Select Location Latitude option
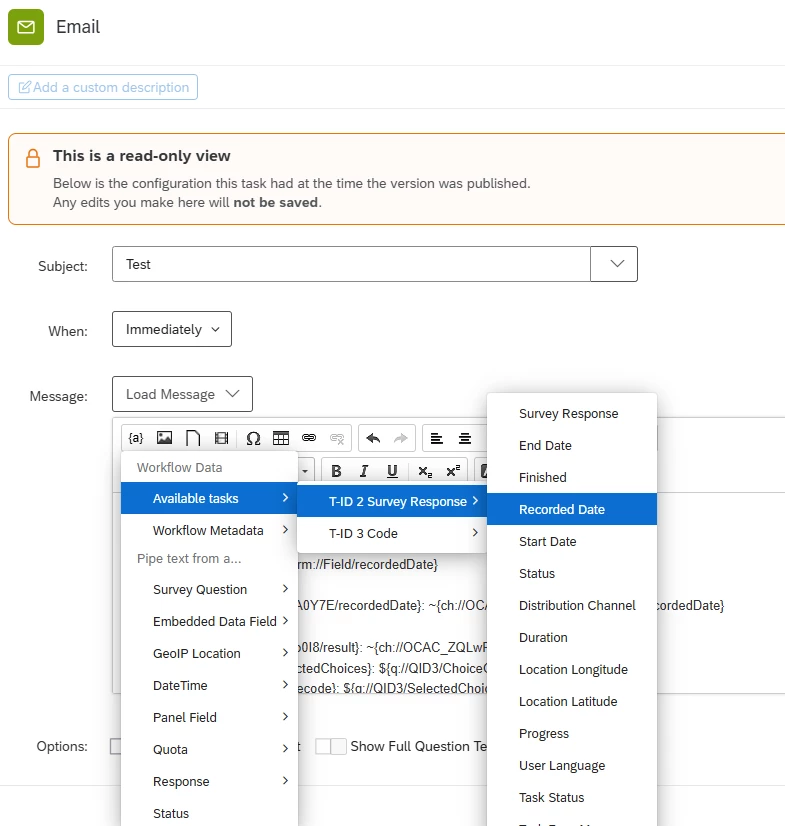 pyautogui.click(x=572, y=701)
